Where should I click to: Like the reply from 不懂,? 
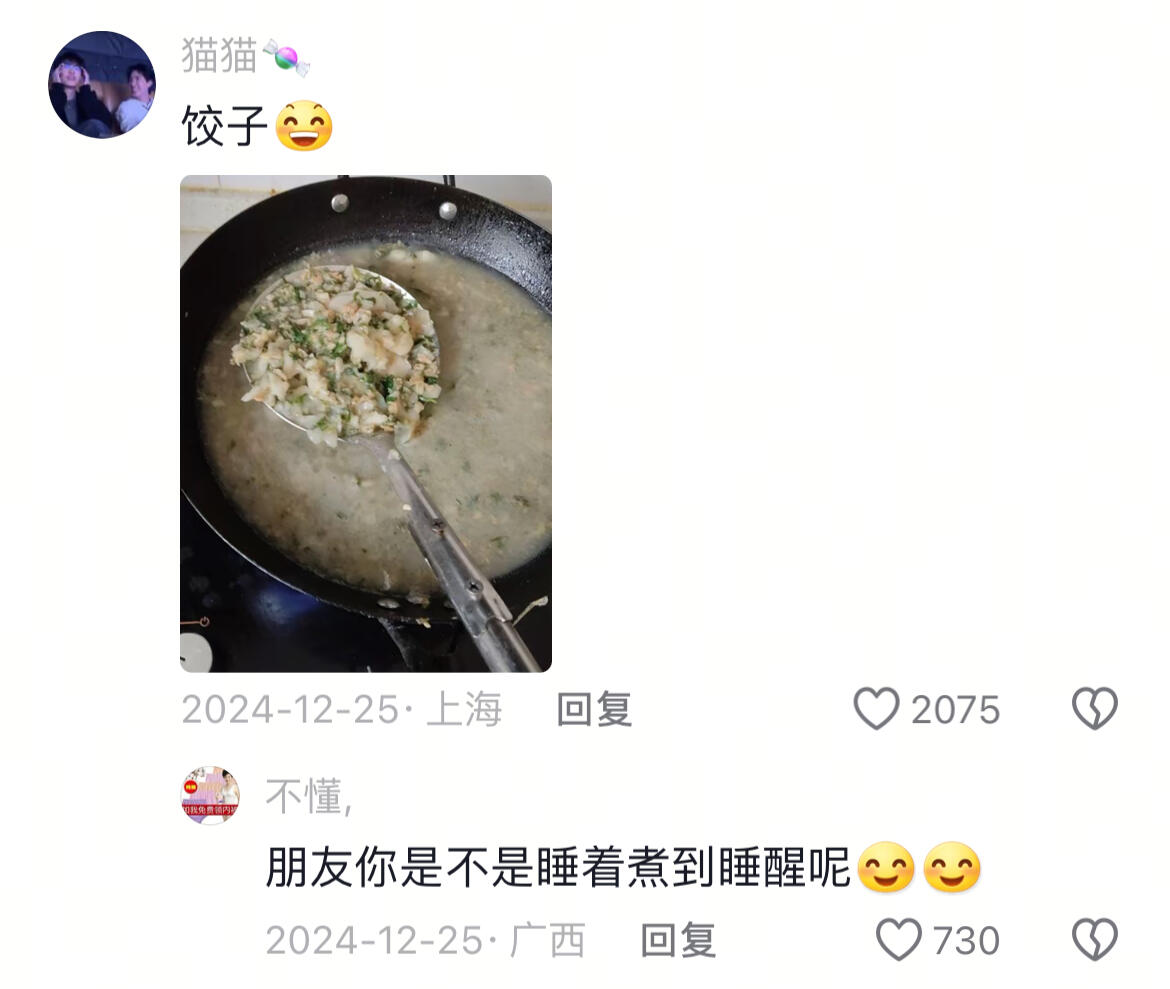(899, 939)
